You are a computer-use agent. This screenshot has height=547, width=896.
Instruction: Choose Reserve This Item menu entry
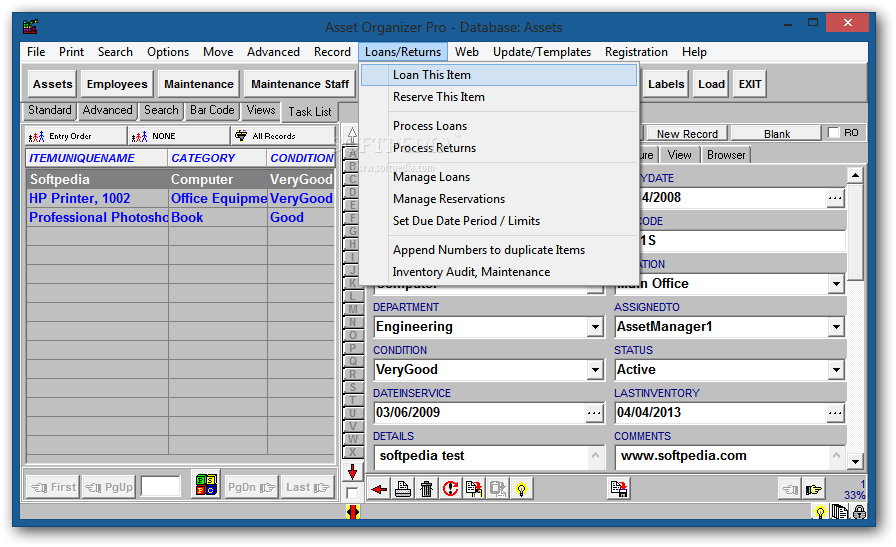499,97
